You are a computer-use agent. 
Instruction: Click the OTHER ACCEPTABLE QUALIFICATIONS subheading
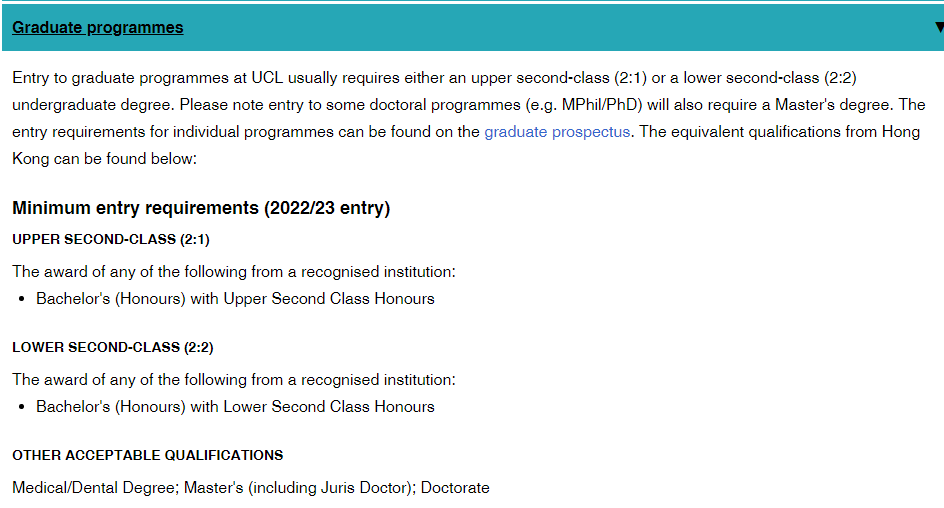coord(148,455)
